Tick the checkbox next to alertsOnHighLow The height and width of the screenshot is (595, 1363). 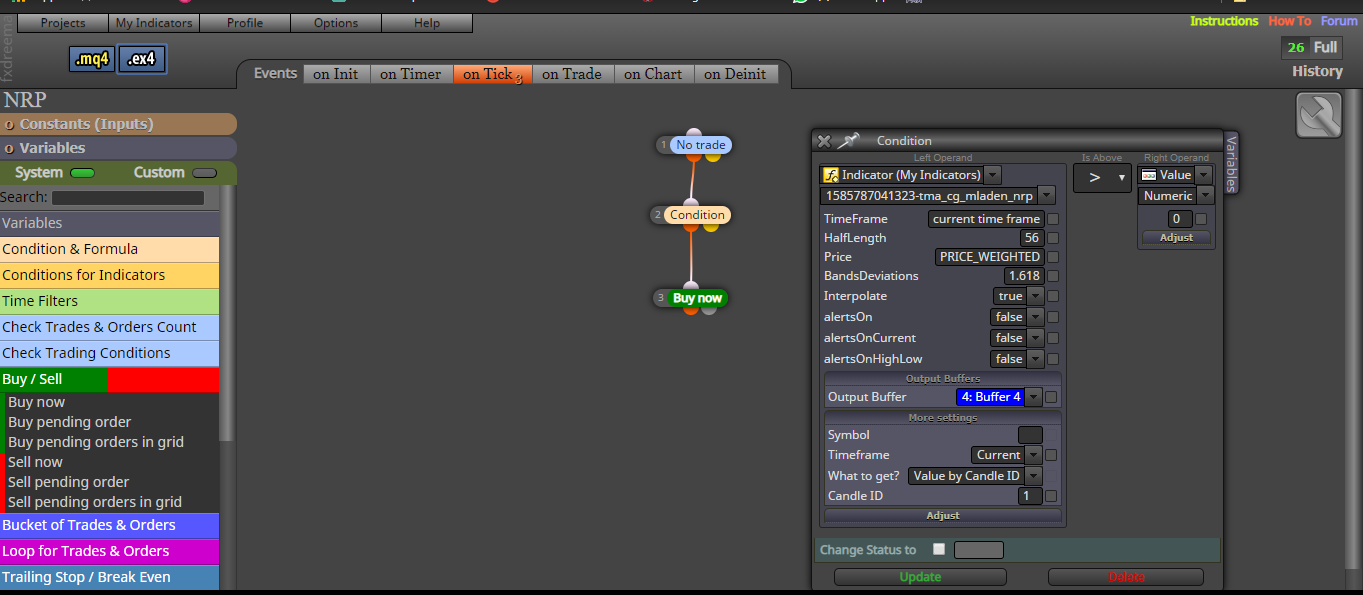click(1053, 359)
